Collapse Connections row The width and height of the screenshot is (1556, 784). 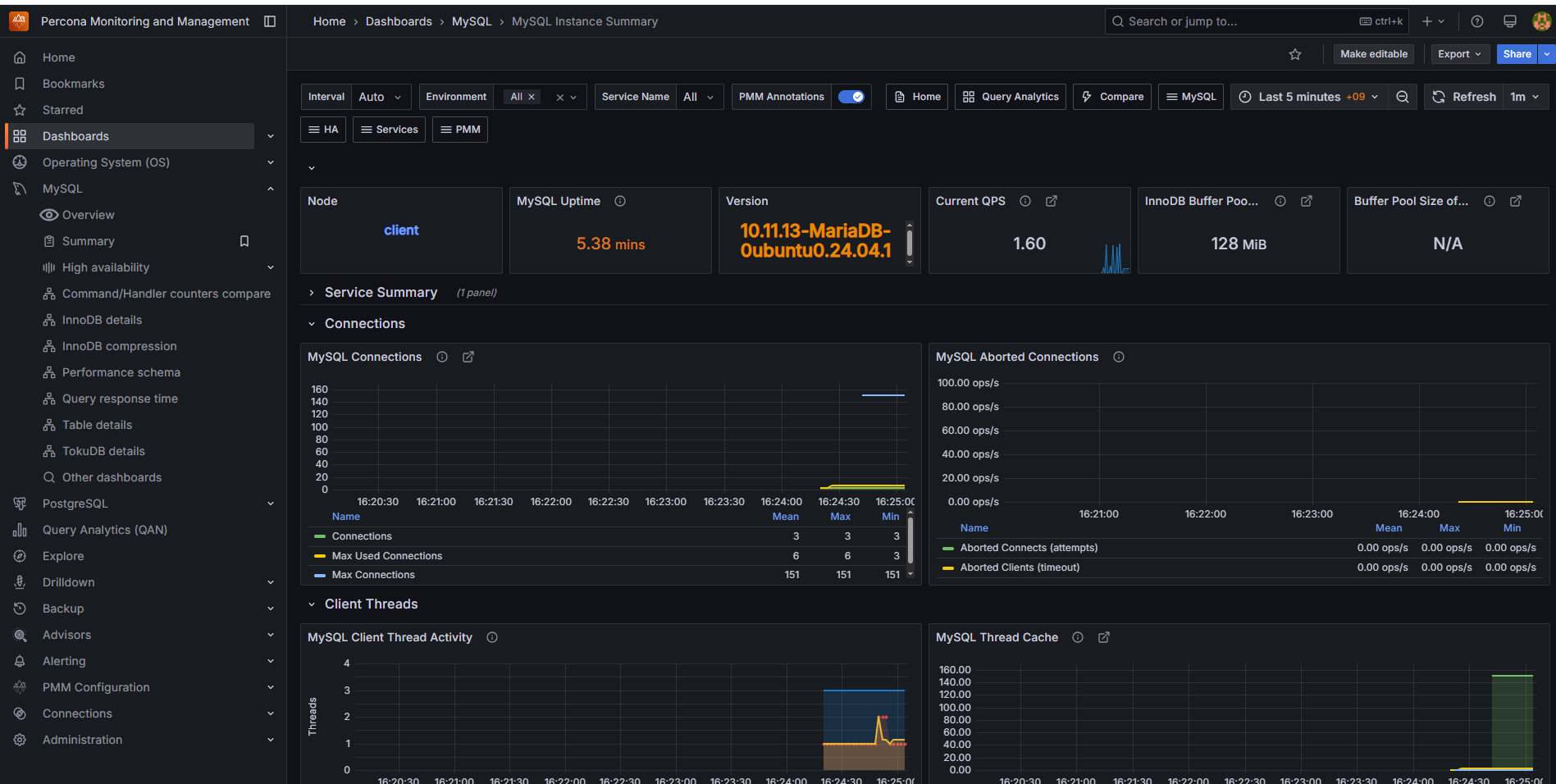click(364, 324)
